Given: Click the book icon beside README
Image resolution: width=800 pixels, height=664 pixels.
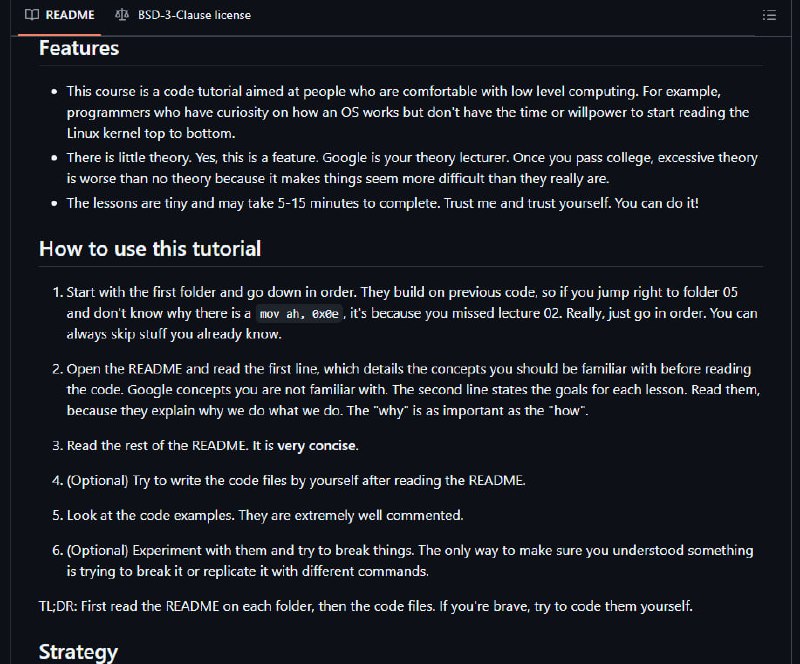Looking at the screenshot, I should (x=32, y=15).
